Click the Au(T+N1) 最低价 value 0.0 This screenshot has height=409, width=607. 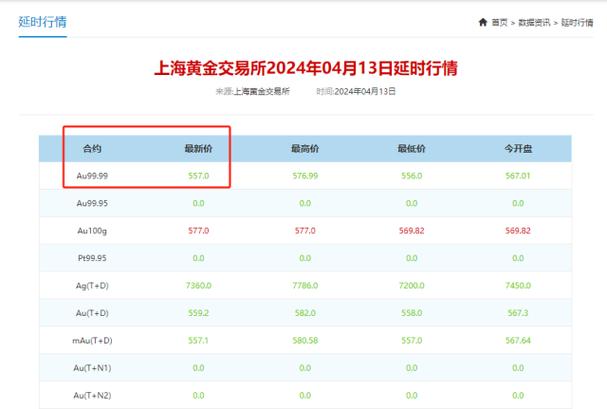pos(412,368)
